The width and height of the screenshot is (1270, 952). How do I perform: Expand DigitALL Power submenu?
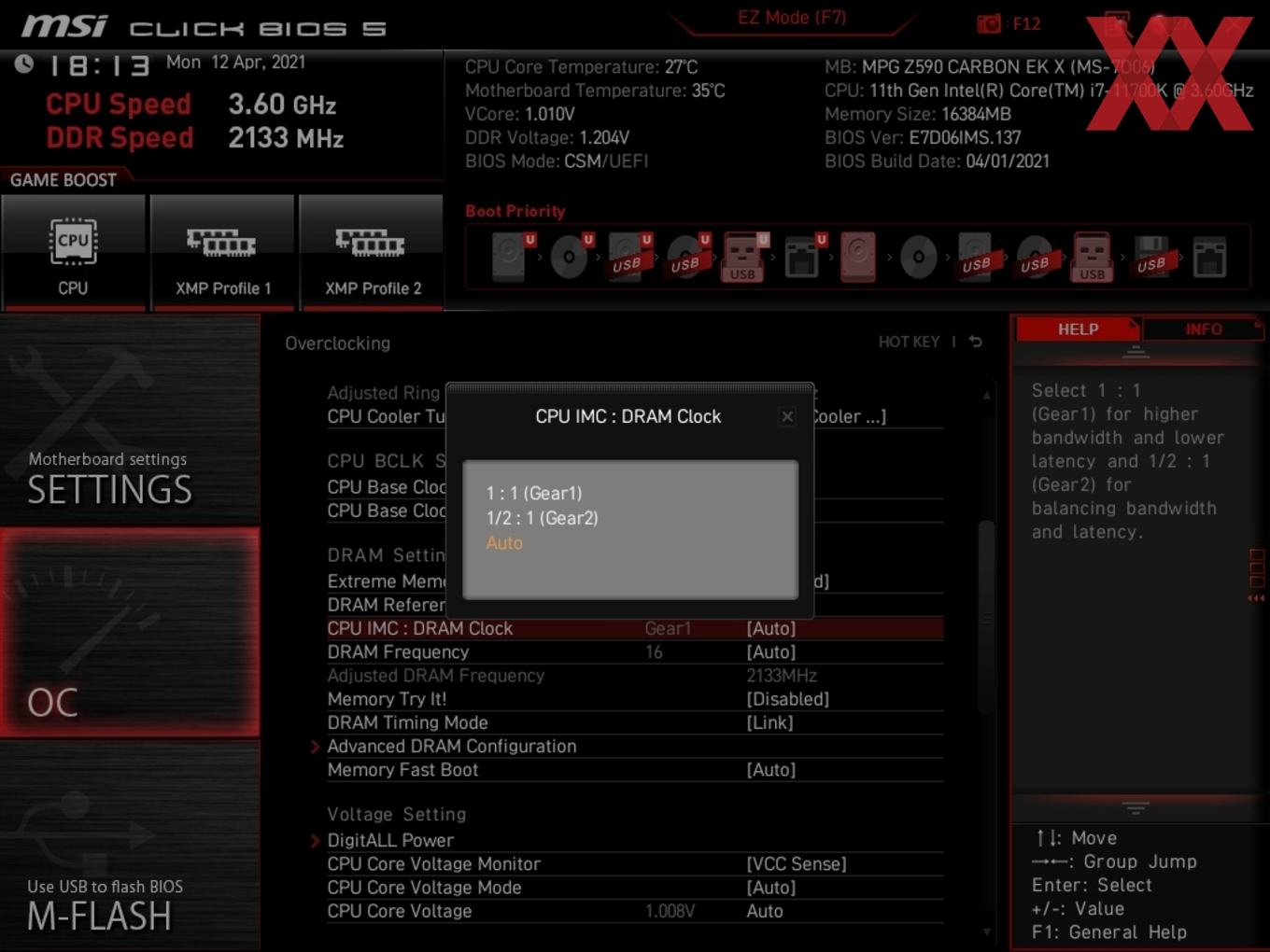tap(390, 840)
